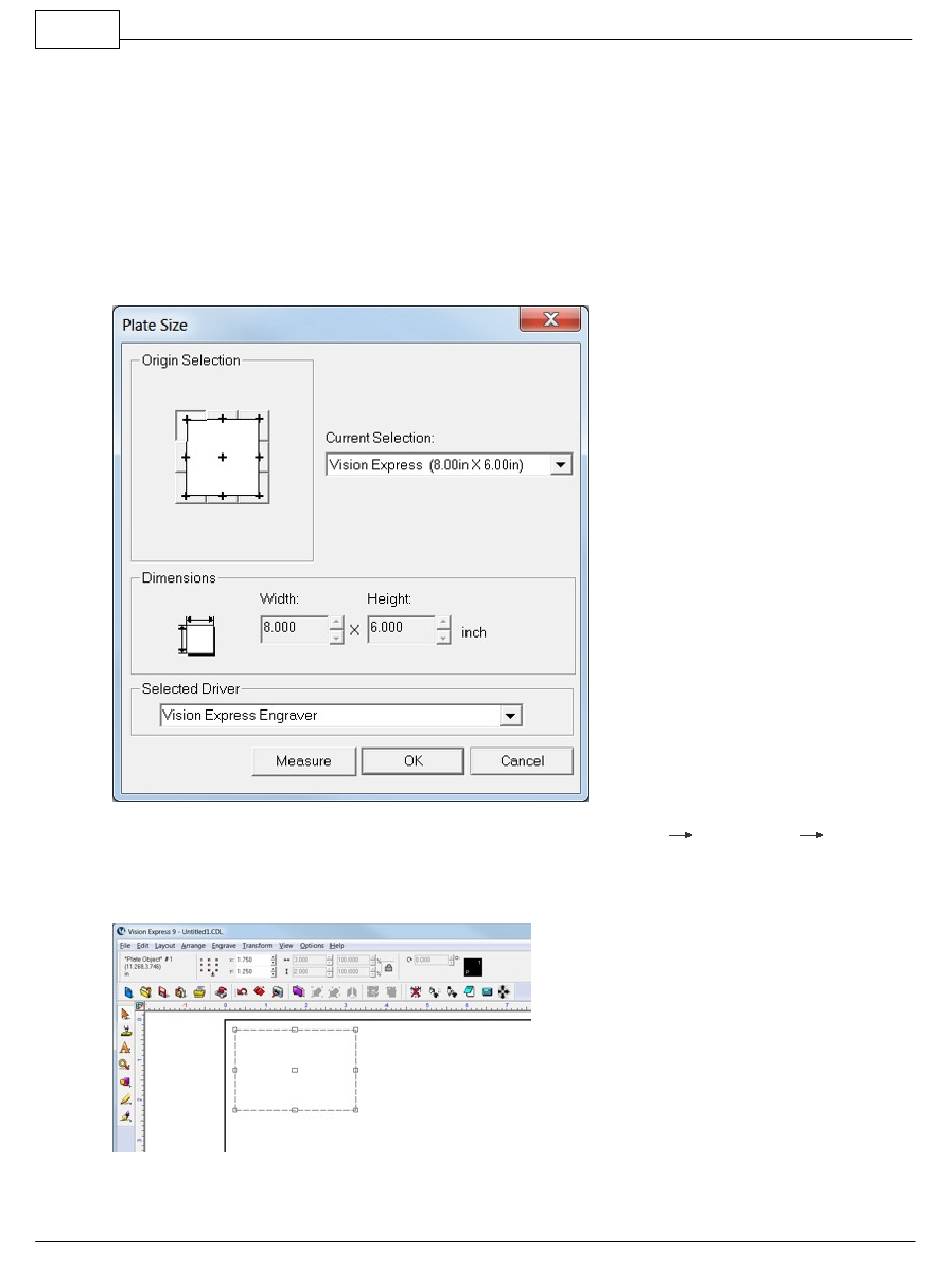The height and width of the screenshot is (1267, 950).
Task: Open the View menu in Vision Express
Action: point(286,945)
